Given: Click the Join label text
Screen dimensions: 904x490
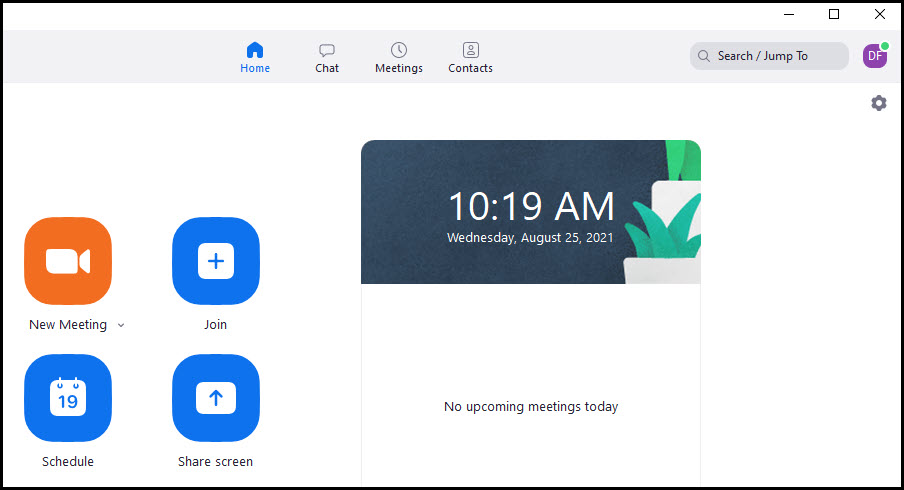Looking at the screenshot, I should pos(216,325).
